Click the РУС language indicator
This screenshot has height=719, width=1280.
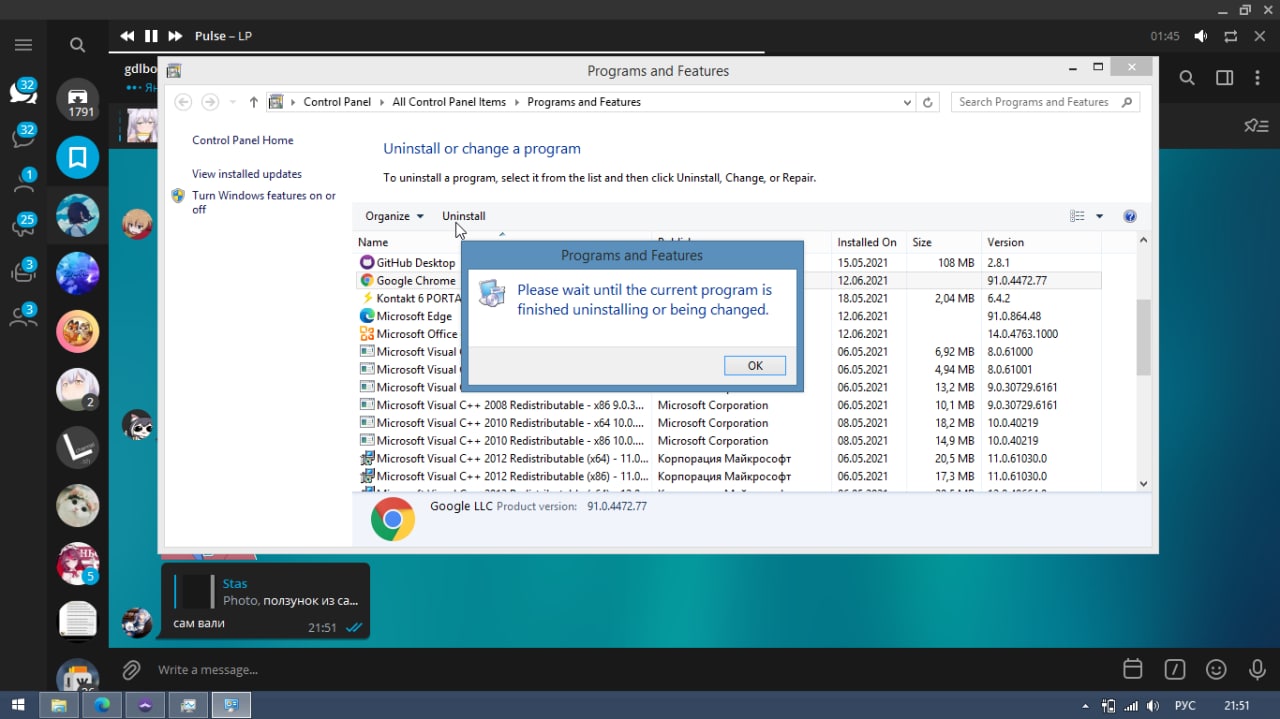click(x=1184, y=705)
